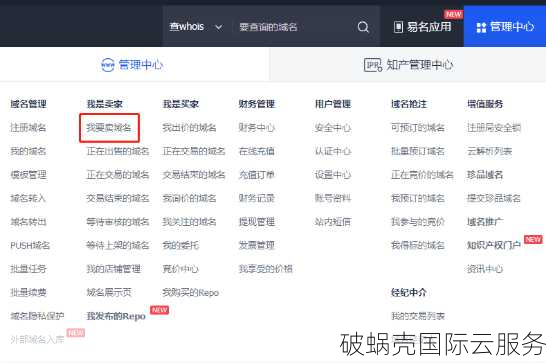The width and height of the screenshot is (546, 363).
Task: Open 我的店铺管理
Action: pyautogui.click(x=114, y=269)
